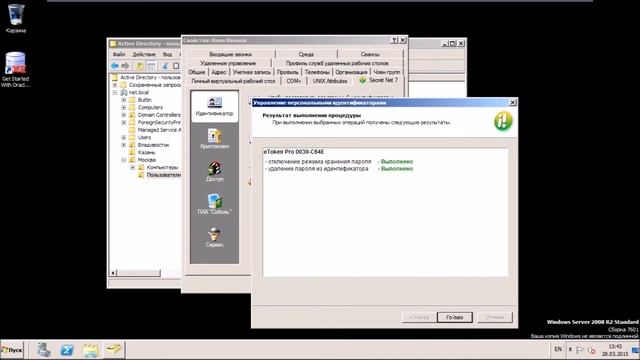
Task: Open the Get Started With Oracle shortcut
Action: coord(16,69)
